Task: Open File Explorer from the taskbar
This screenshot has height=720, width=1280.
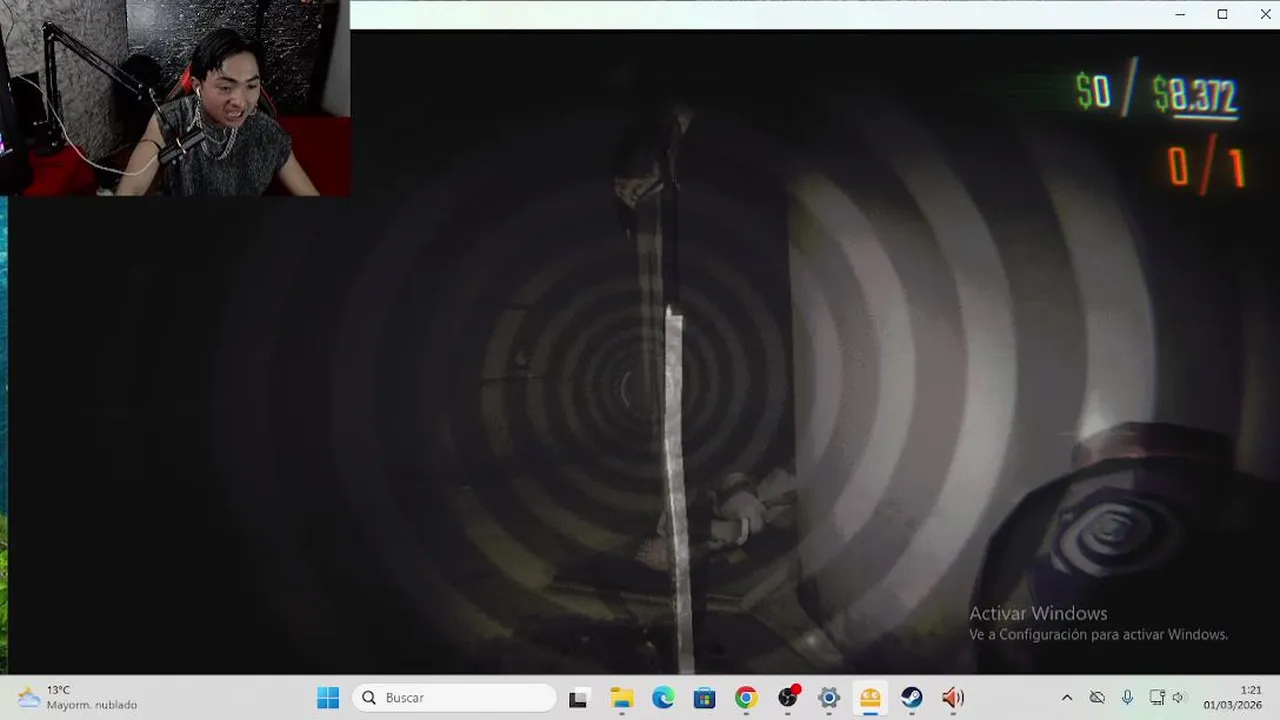Action: click(622, 698)
